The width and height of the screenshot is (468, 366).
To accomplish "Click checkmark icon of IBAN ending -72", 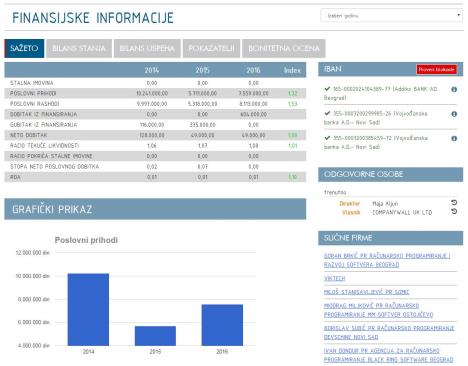I will pos(327,138).
